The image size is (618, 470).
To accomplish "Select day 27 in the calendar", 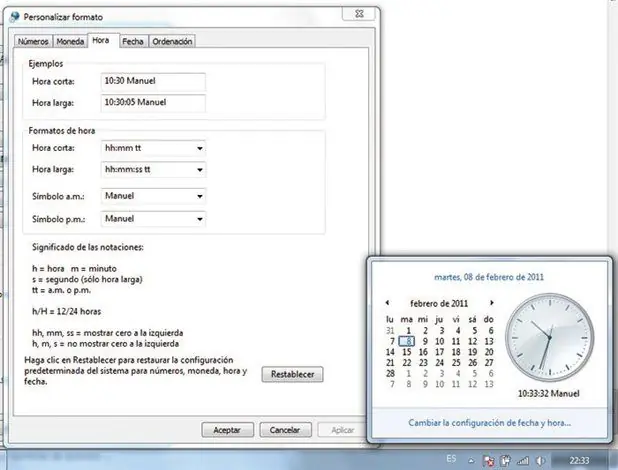I will pos(489,362).
